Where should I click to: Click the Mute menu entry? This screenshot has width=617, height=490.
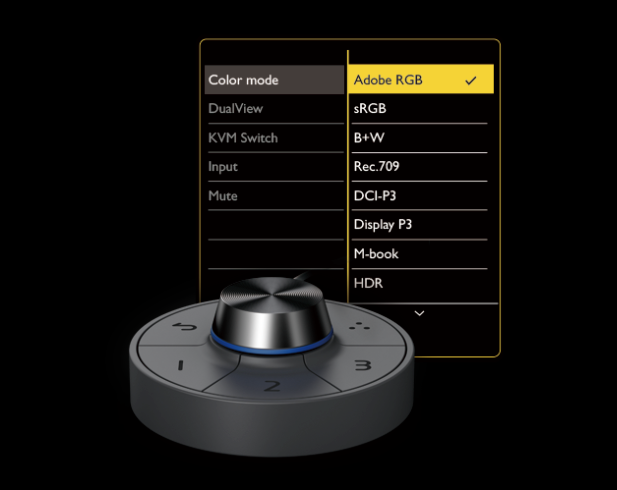[275, 196]
